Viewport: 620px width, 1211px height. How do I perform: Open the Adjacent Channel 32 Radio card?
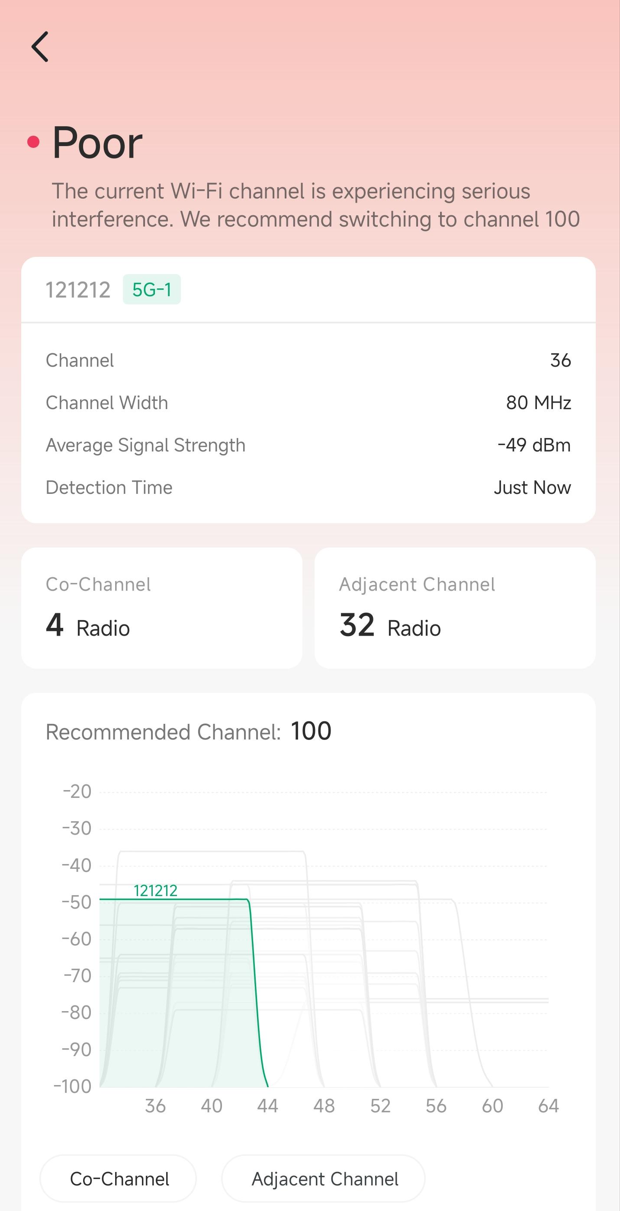pyautogui.click(x=454, y=608)
